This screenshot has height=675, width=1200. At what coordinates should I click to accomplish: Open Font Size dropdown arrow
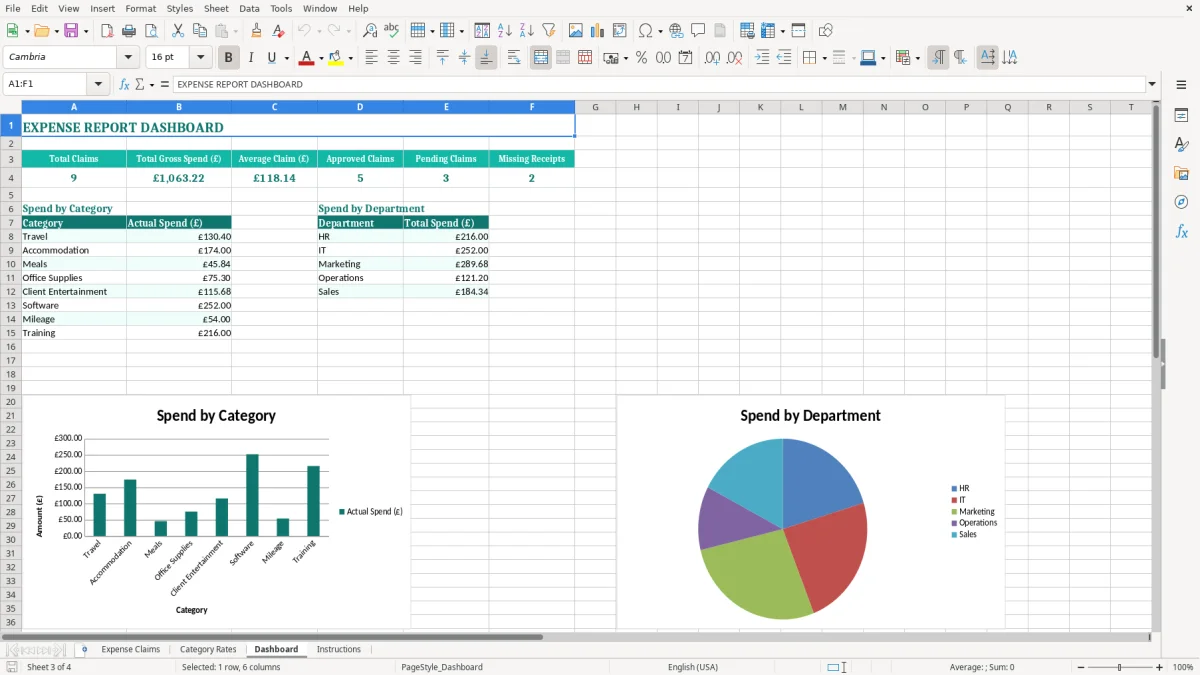(x=201, y=58)
